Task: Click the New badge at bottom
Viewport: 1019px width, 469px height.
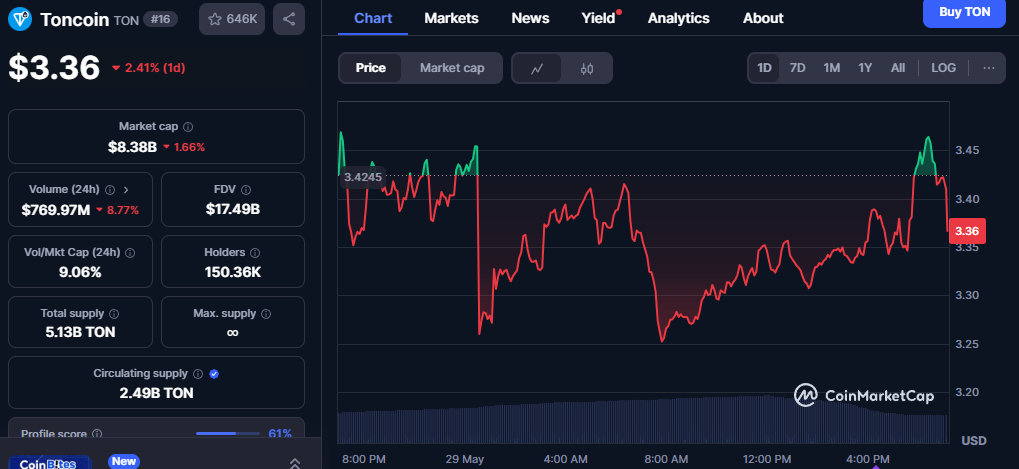Action: pos(123,461)
